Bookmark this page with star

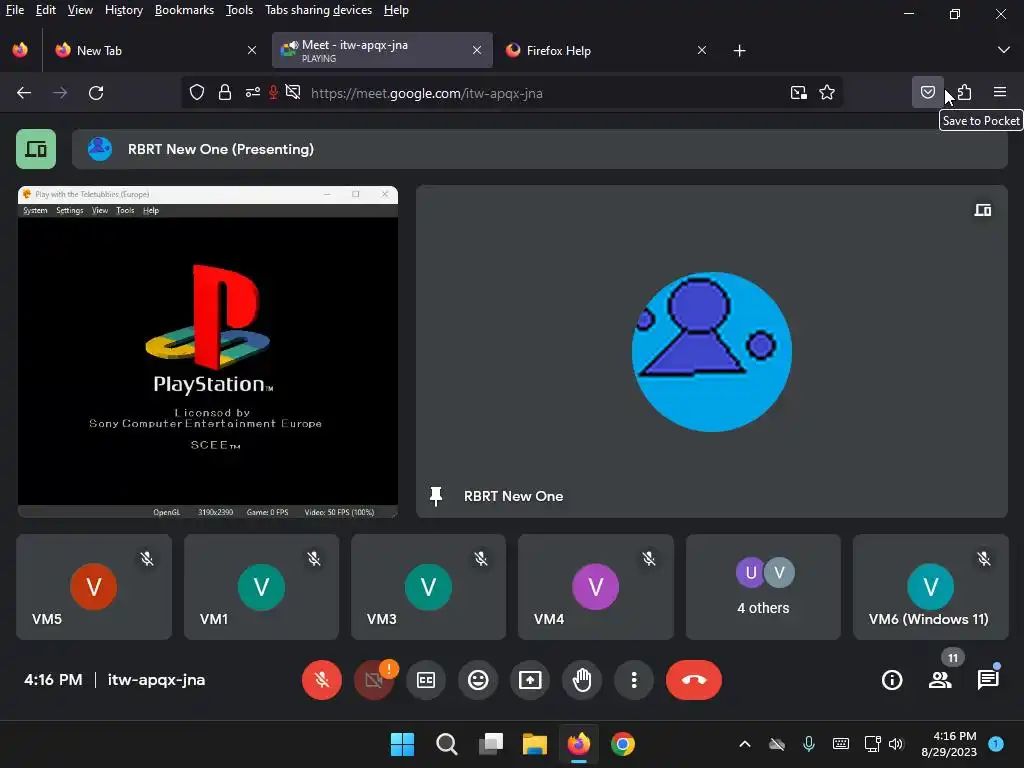[x=827, y=93]
